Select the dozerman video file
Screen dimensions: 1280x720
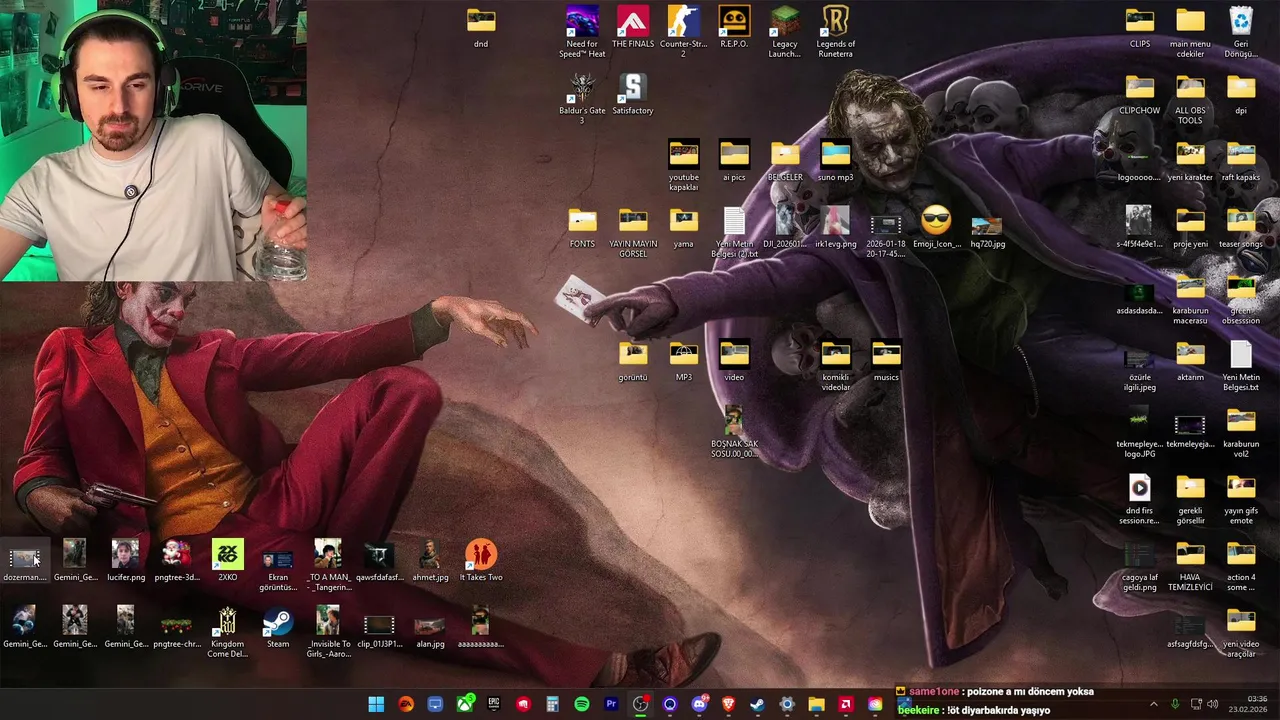point(24,560)
